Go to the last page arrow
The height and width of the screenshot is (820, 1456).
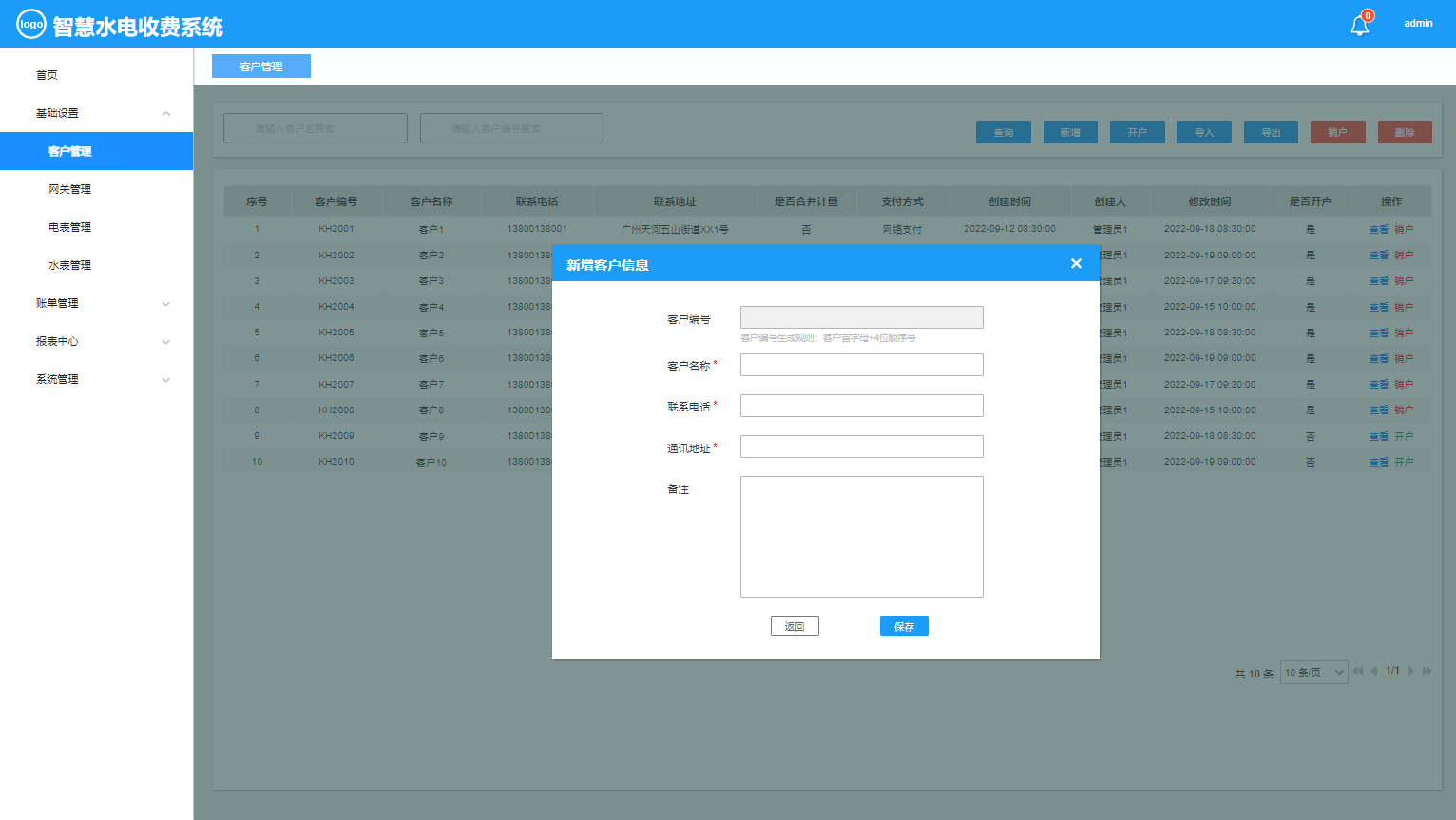(1427, 671)
